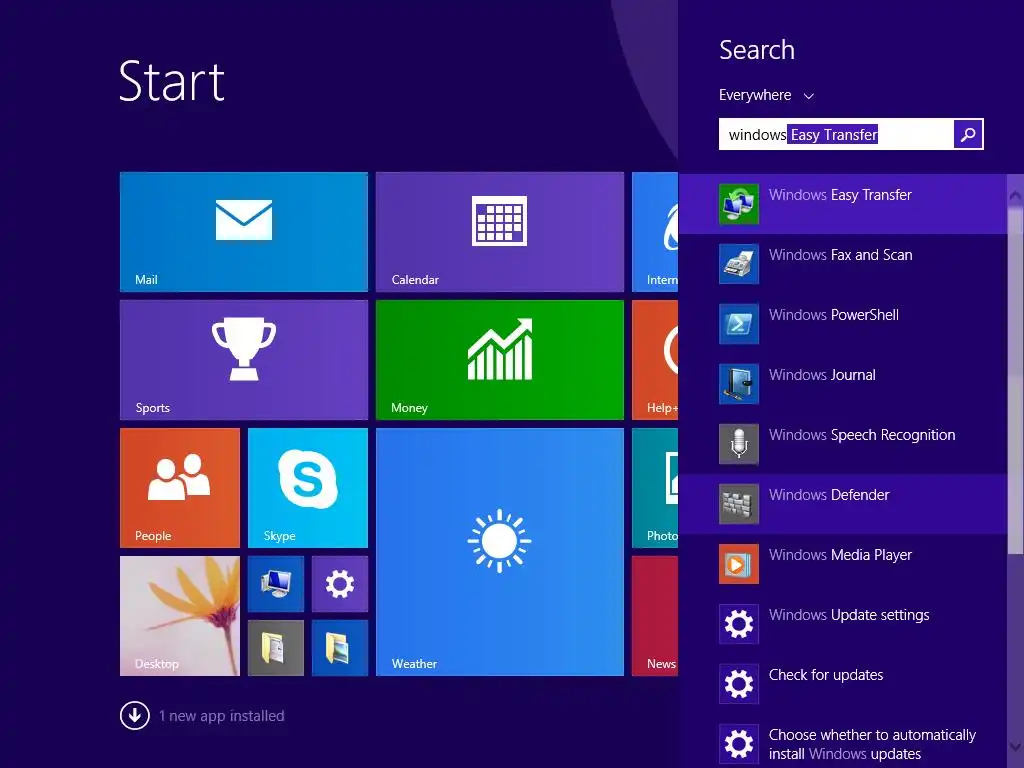
Task: Select Windows Media Player result text
Action: 840,555
